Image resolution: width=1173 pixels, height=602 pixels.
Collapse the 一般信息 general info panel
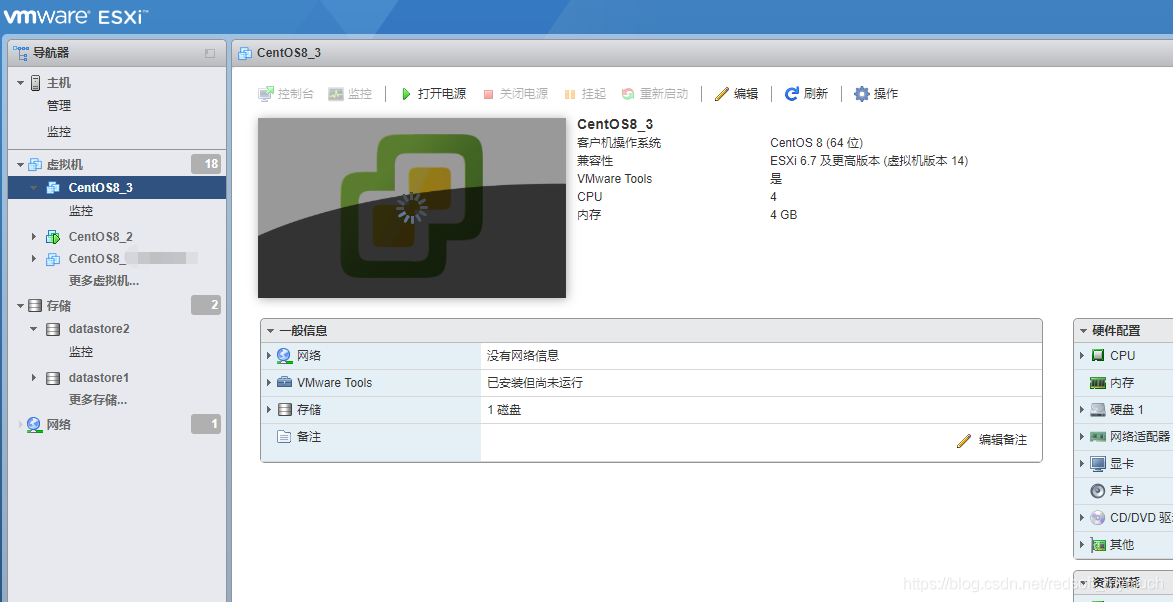(270, 331)
